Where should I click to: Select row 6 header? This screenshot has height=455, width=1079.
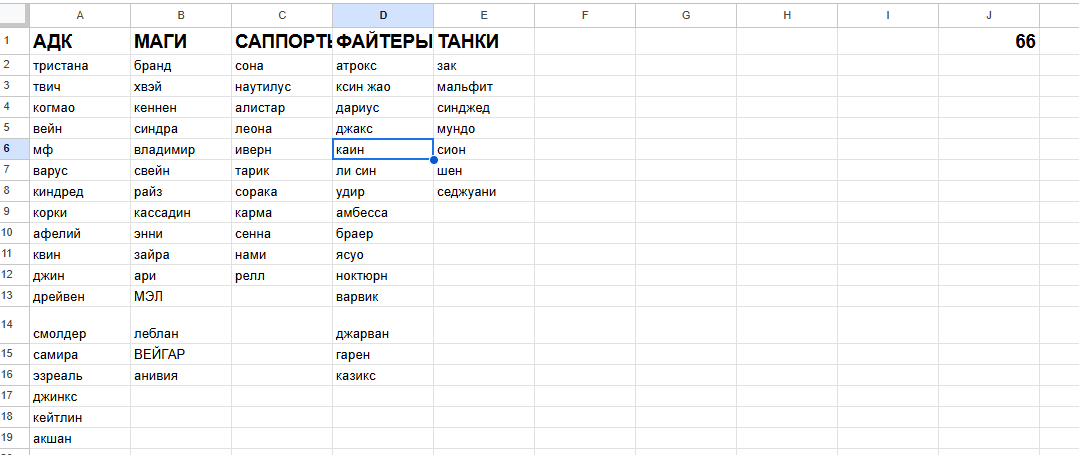click(14, 149)
